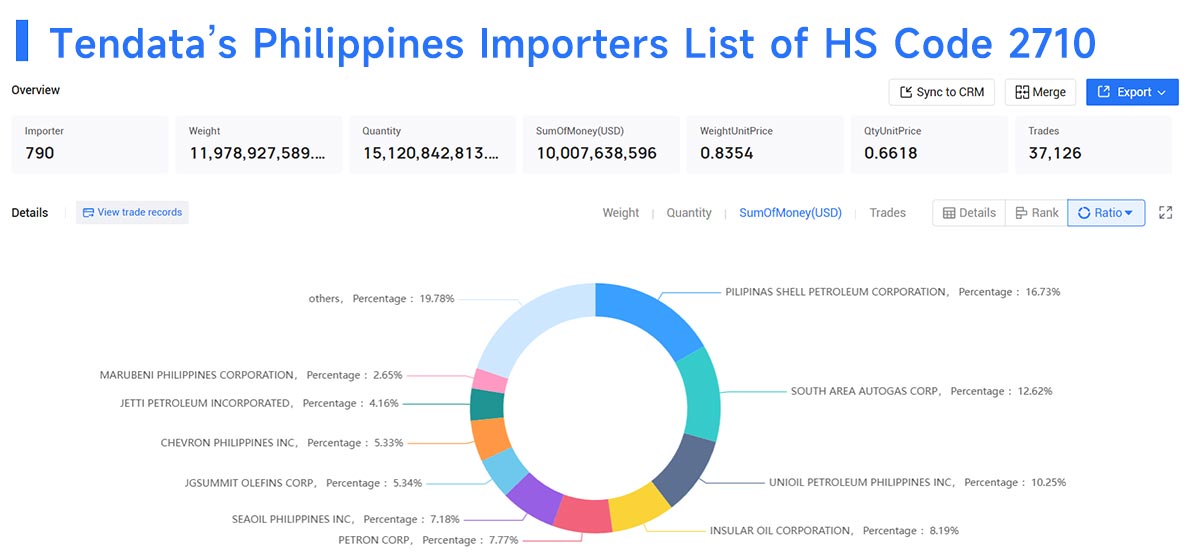Expand chart to fullscreen icon
Viewport: 1190px width, 557px height.
[x=1166, y=213]
